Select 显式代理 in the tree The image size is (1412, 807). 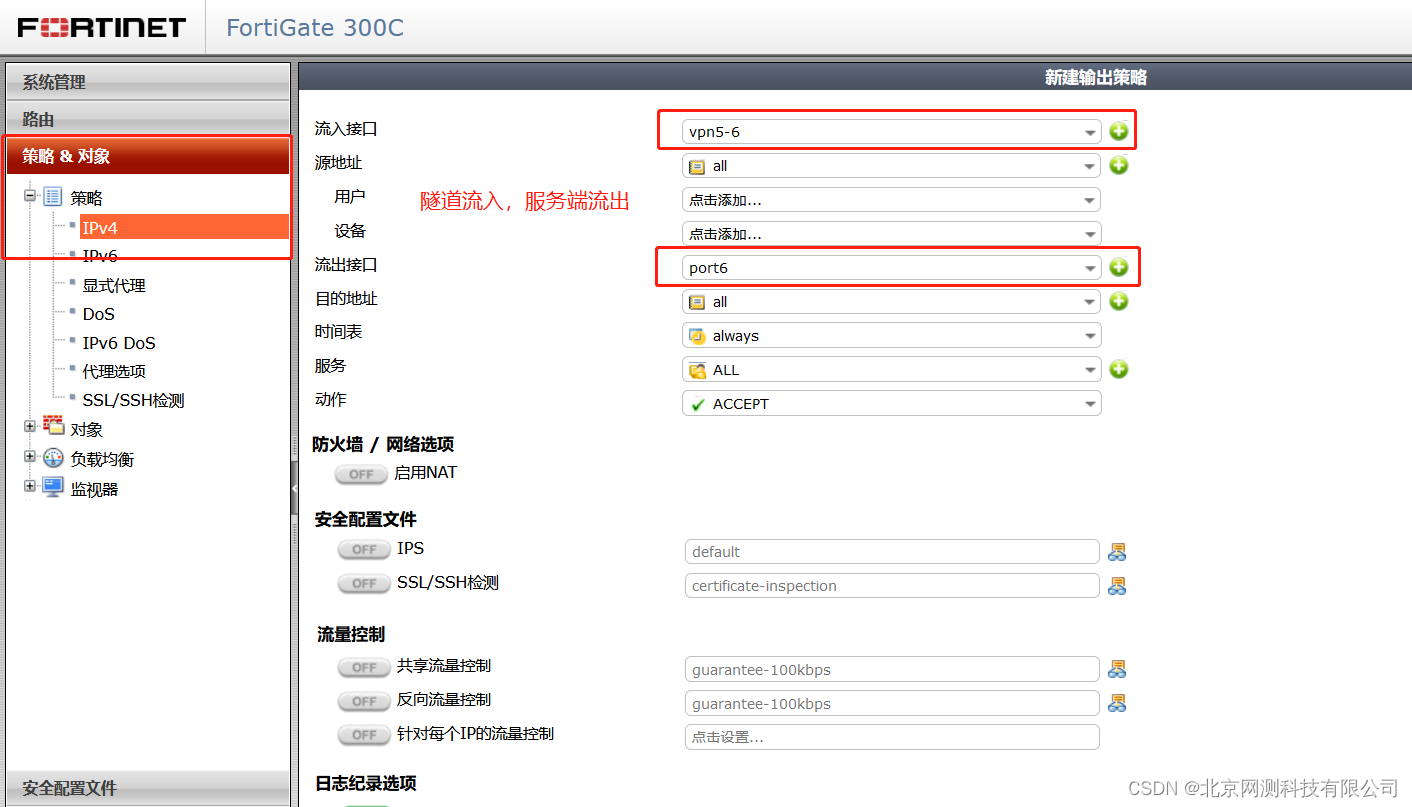(x=114, y=285)
